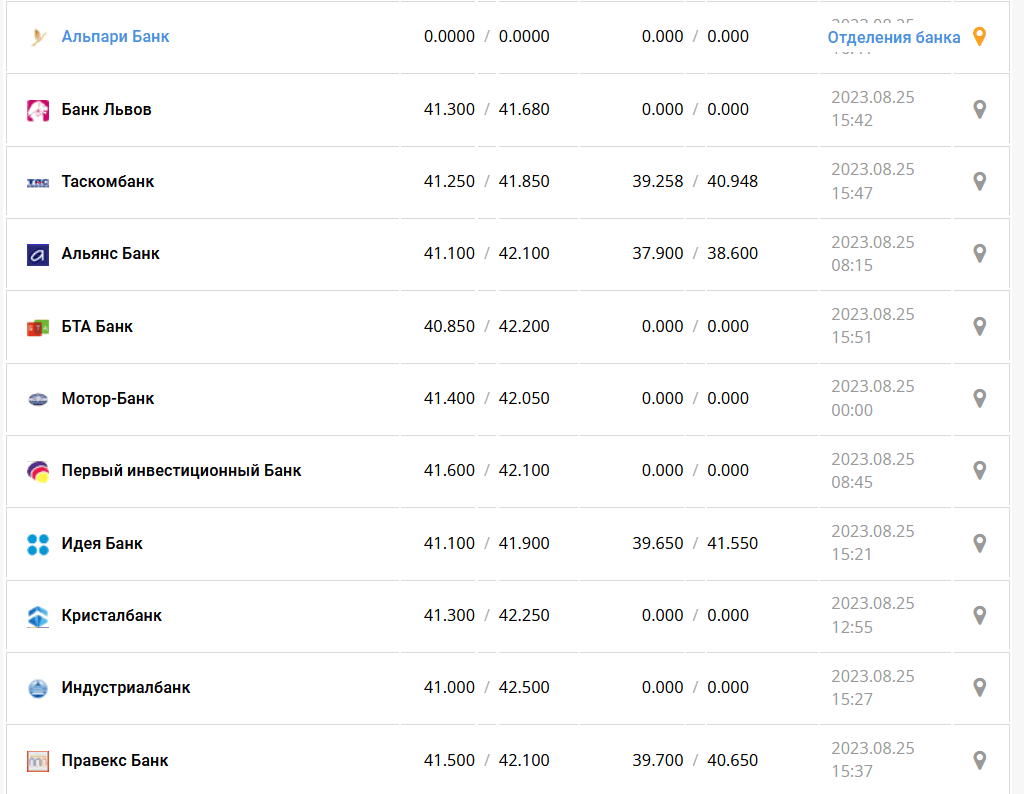Click the Кристалбанк map pin icon
The height and width of the screenshot is (794, 1024).
coord(980,615)
